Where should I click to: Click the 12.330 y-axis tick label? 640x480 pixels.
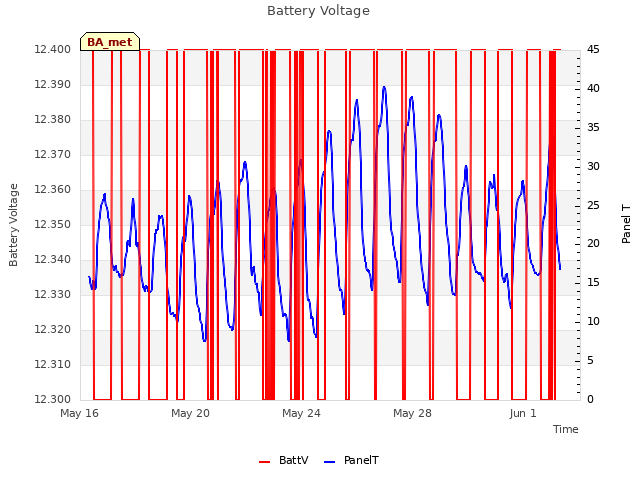pyautogui.click(x=53, y=294)
